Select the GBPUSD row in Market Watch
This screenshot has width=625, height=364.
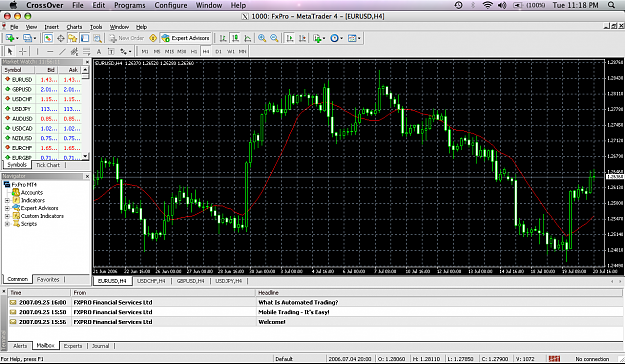42,89
